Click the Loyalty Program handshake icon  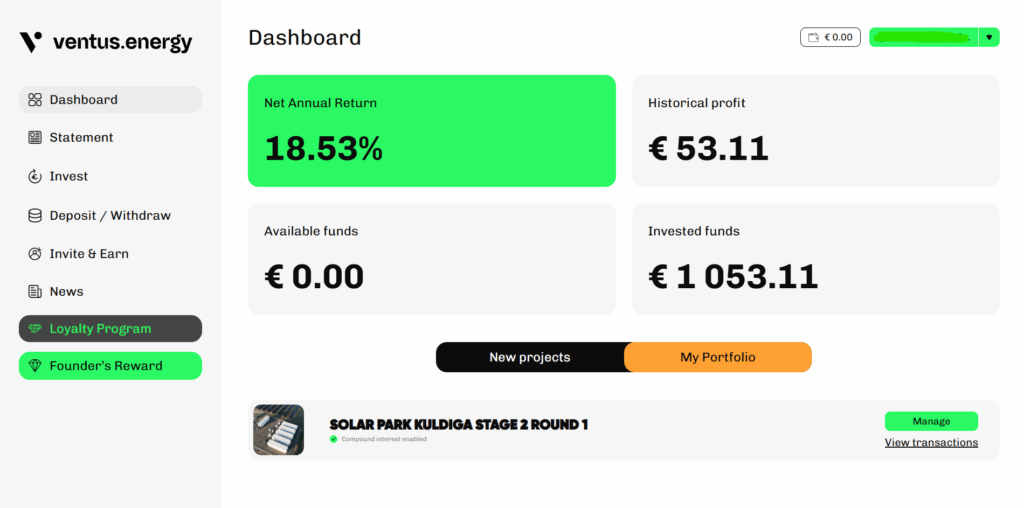click(x=35, y=328)
